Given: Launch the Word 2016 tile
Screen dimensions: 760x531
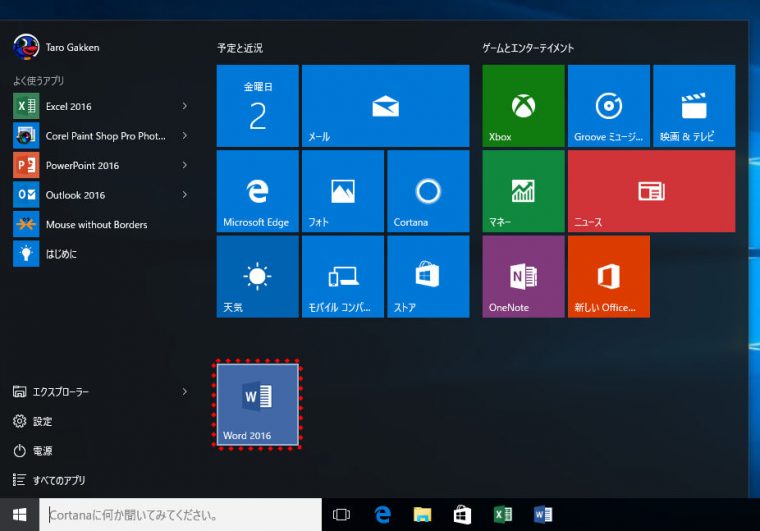Looking at the screenshot, I should [257, 404].
